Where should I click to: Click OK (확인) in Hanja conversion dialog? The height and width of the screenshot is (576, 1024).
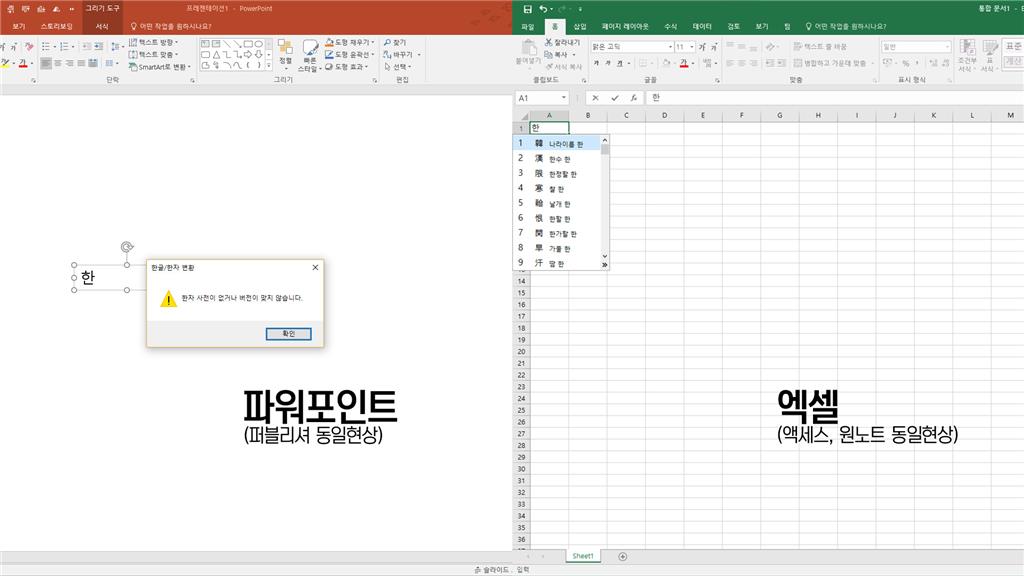click(289, 334)
